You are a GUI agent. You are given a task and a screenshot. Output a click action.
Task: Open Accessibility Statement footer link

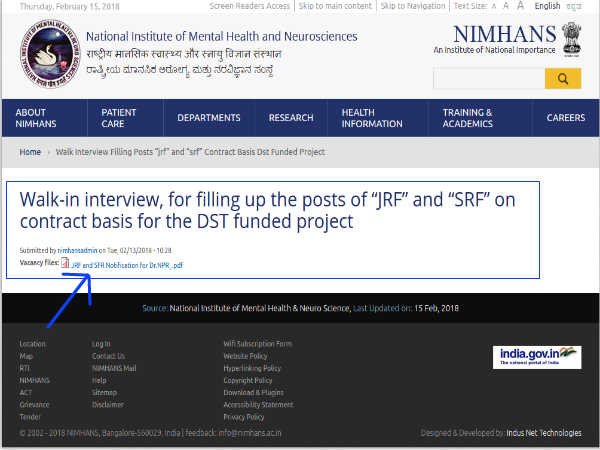(258, 404)
